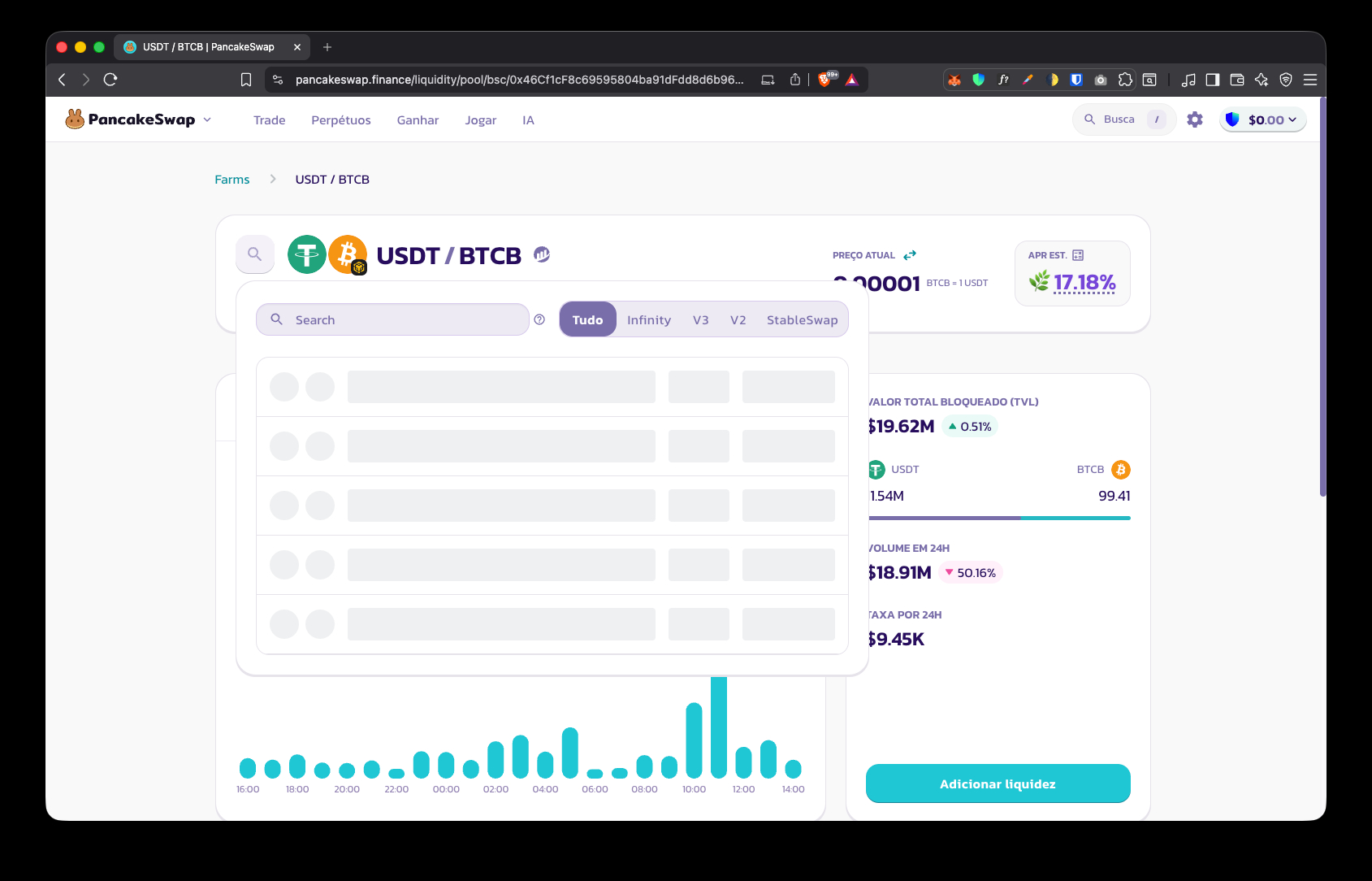The image size is (1372, 881).
Task: Open the Jogar menu
Action: [x=481, y=120]
